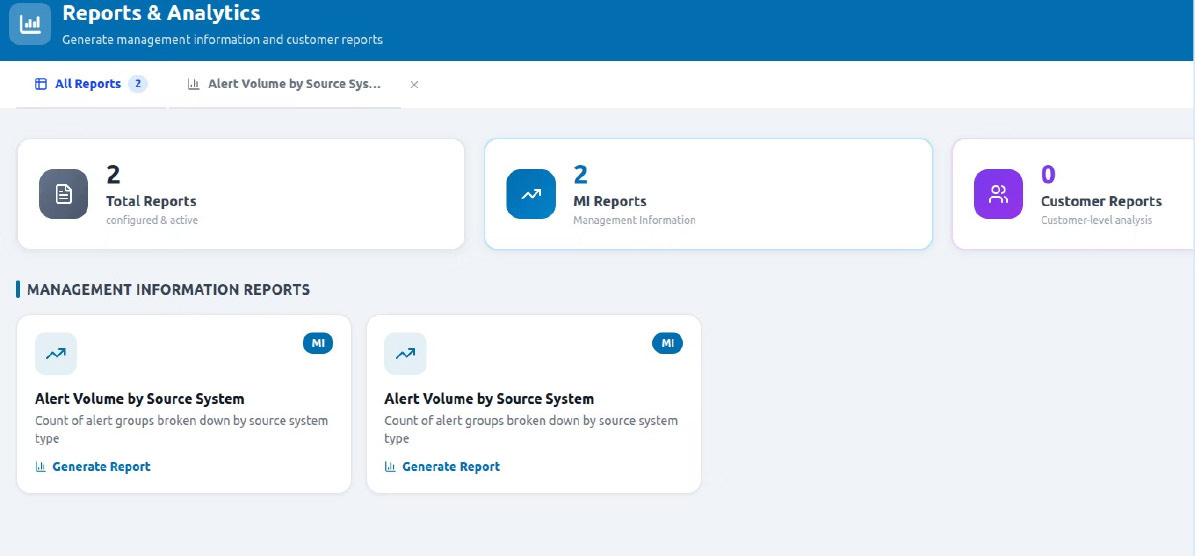The height and width of the screenshot is (556, 1195).
Task: Click the bar chart icon on the Alert Volume tab
Action: tap(193, 84)
